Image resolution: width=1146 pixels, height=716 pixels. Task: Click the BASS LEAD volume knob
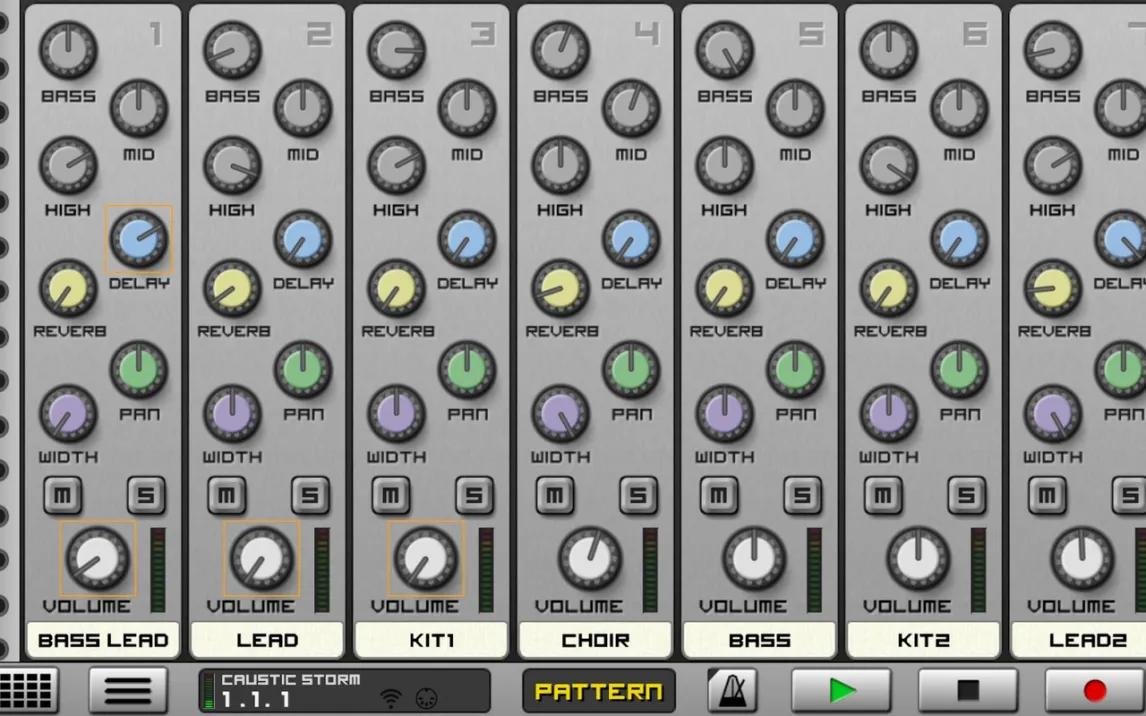coord(97,558)
